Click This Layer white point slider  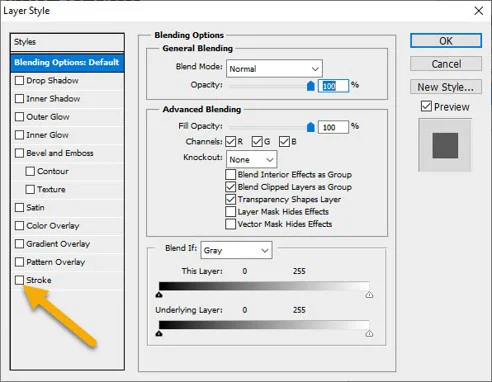369,295
